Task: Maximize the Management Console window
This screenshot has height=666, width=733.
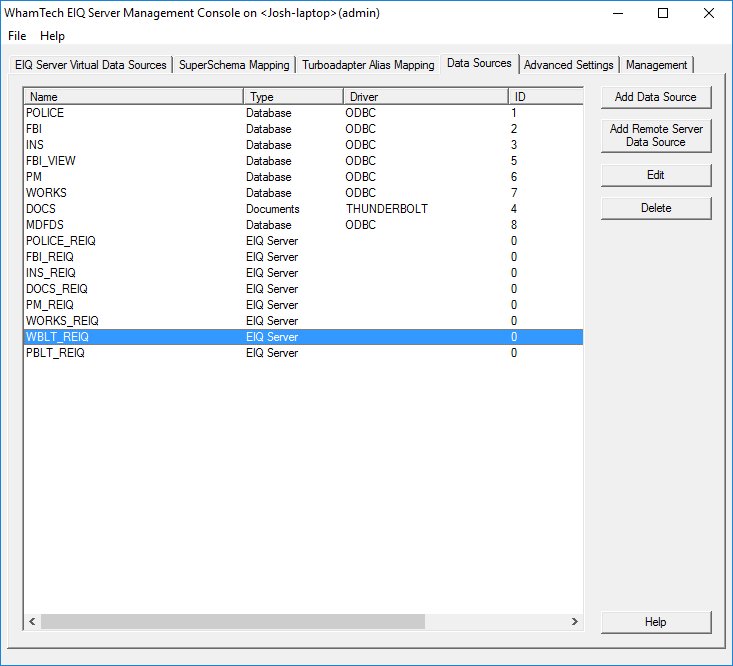Action: click(x=663, y=13)
